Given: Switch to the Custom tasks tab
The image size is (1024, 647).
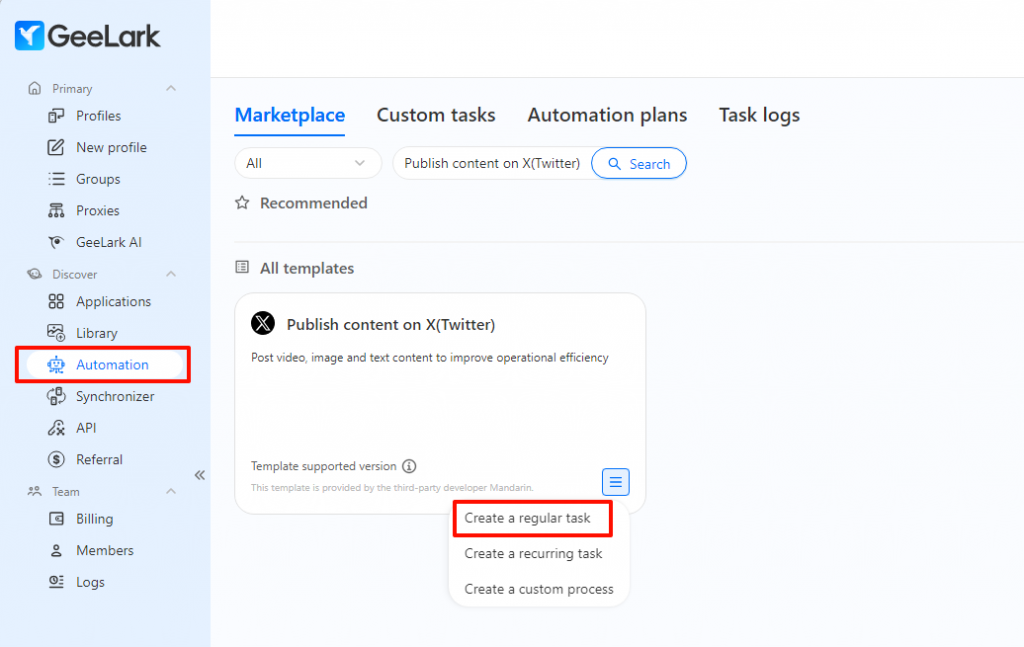Looking at the screenshot, I should click(436, 115).
